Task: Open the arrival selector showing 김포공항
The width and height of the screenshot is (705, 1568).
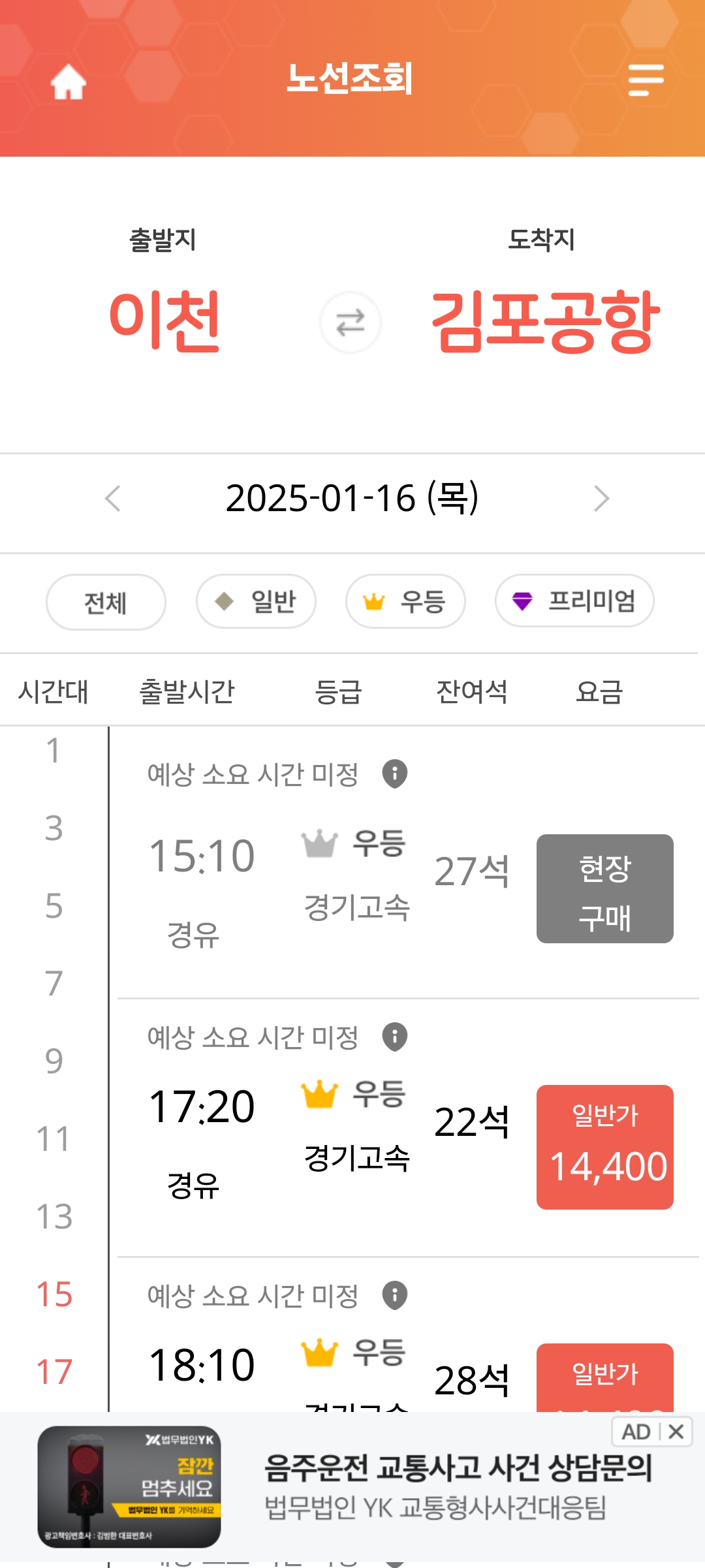Action: 545,321
